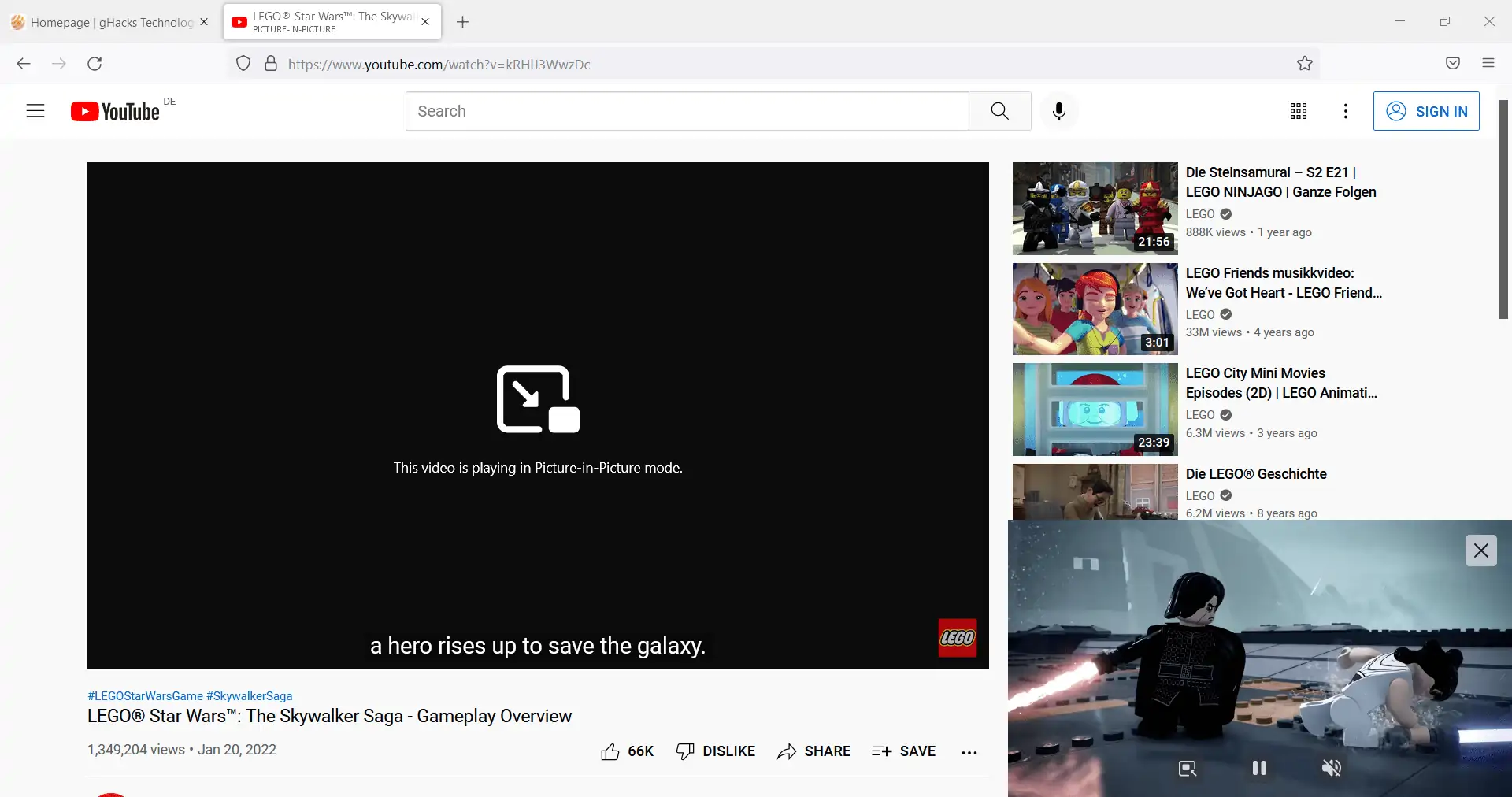Image resolution: width=1512 pixels, height=797 pixels.
Task: Open more actions ellipsis below video
Action: (969, 752)
